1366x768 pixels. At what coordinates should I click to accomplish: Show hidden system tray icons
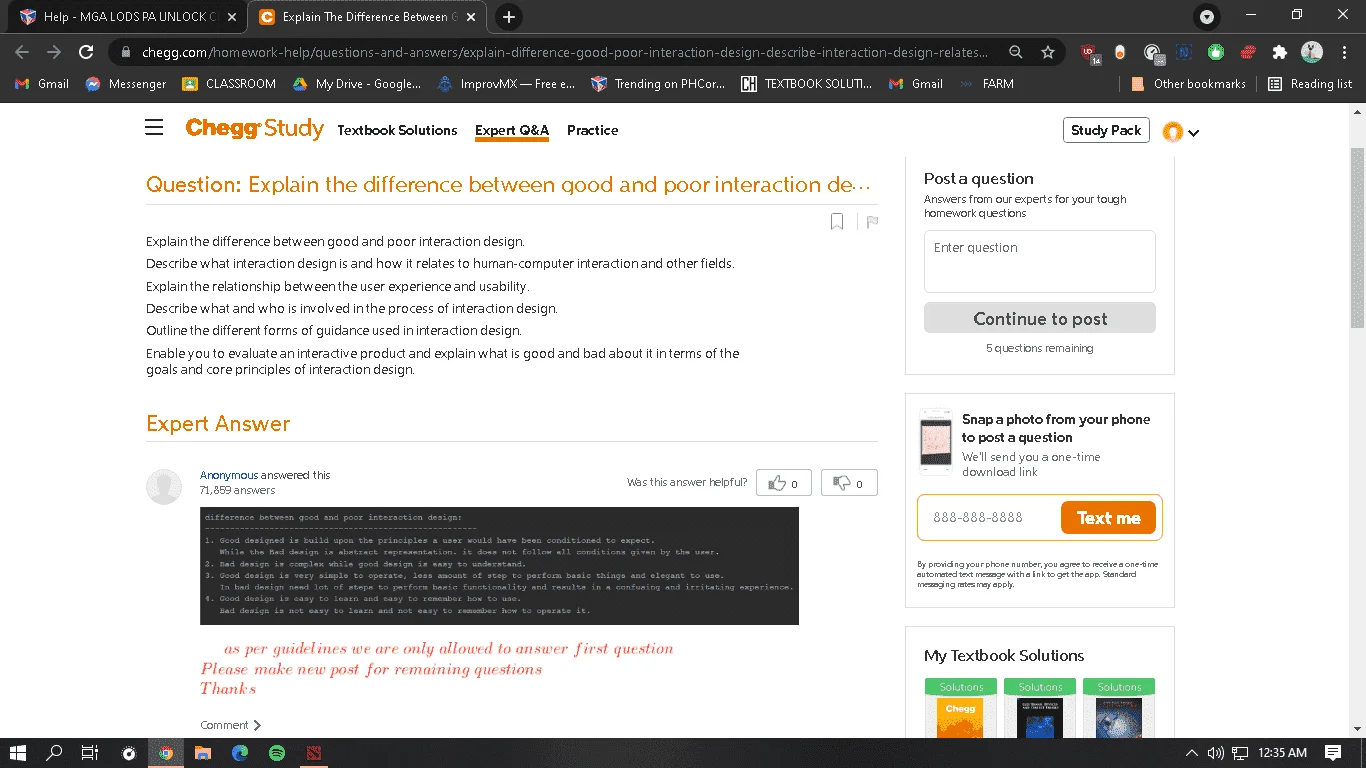pos(1192,753)
